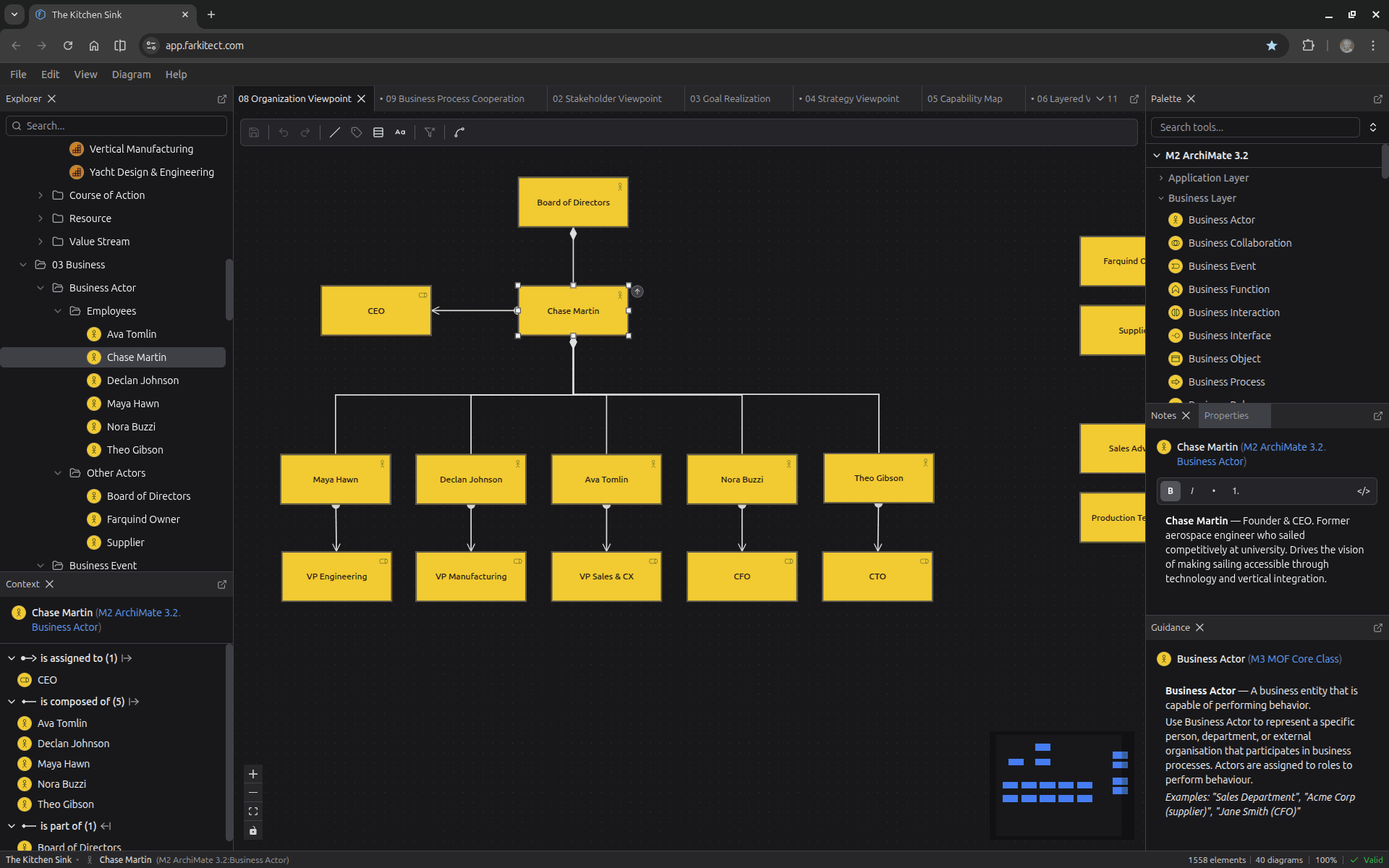Open the hidden tabs overflow dropdown
1389x868 pixels.
click(x=1106, y=99)
